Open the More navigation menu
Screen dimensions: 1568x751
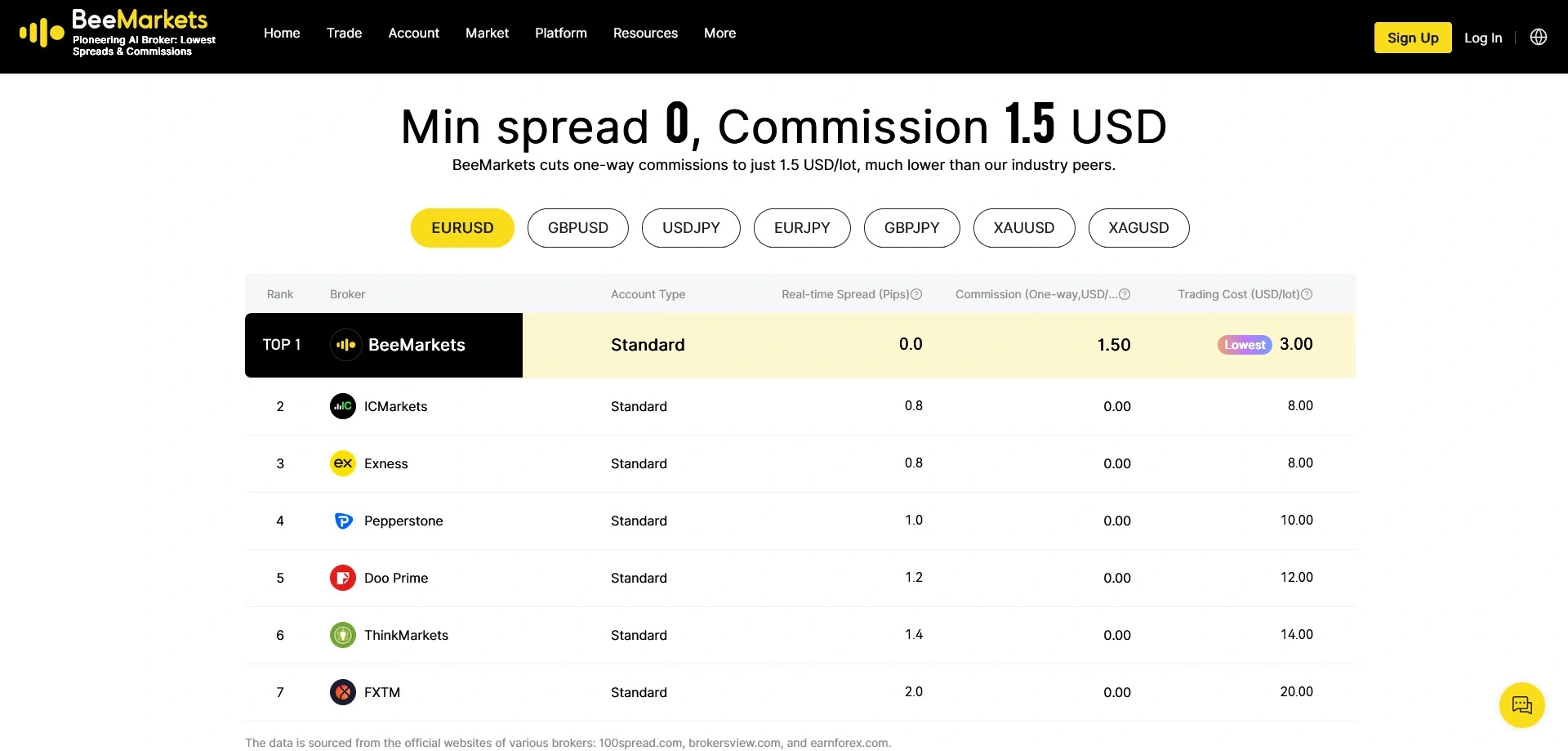point(719,34)
